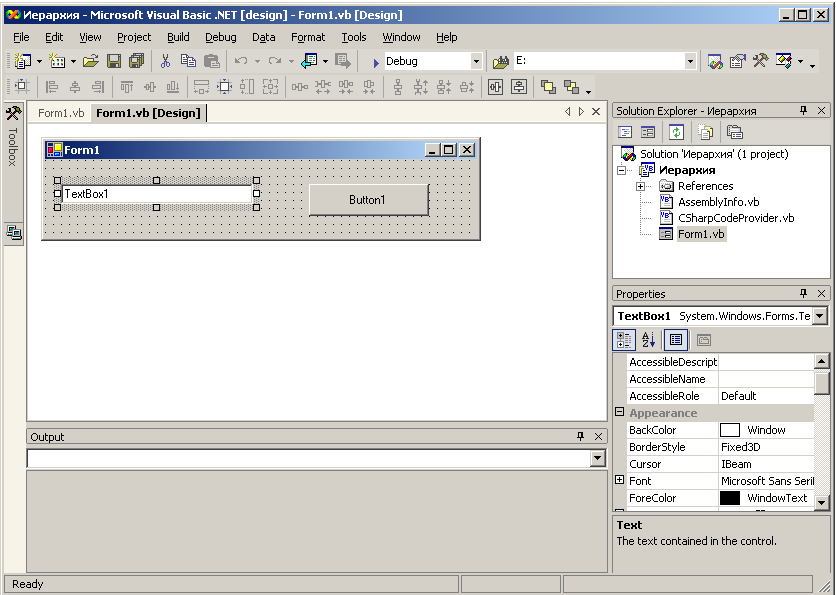
Task: Click the BackColor white Window swatch
Action: pyautogui.click(x=730, y=430)
